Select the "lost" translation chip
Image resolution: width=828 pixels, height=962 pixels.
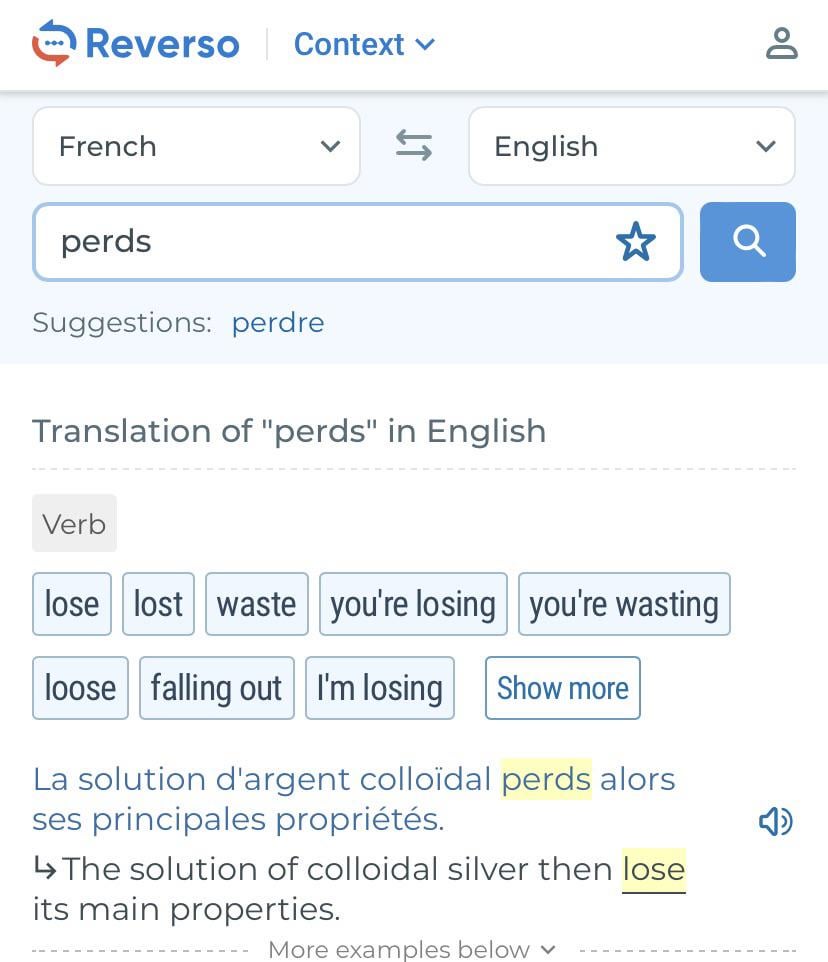[x=158, y=604]
